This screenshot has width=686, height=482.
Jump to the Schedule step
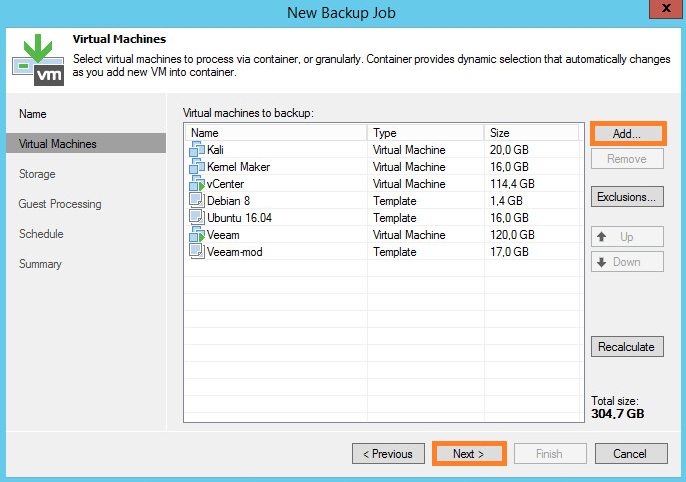tap(41, 234)
